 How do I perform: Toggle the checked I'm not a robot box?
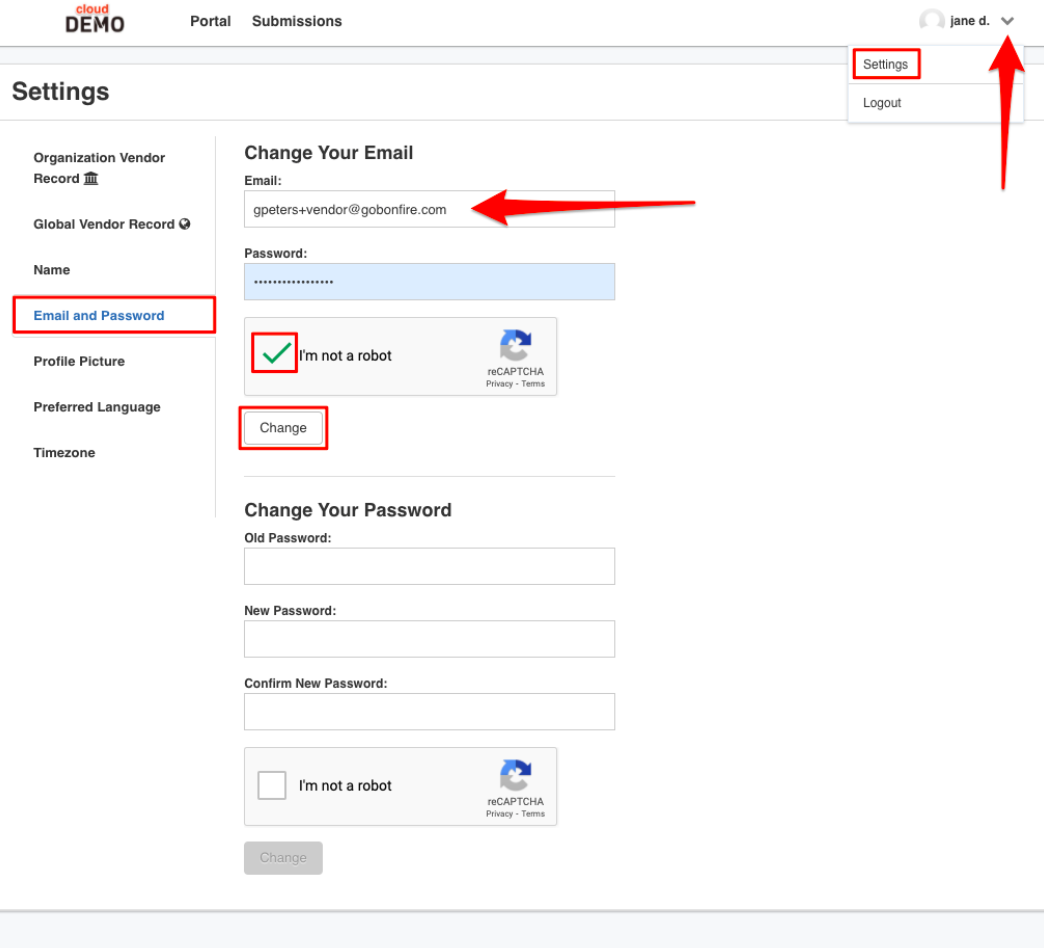(275, 353)
